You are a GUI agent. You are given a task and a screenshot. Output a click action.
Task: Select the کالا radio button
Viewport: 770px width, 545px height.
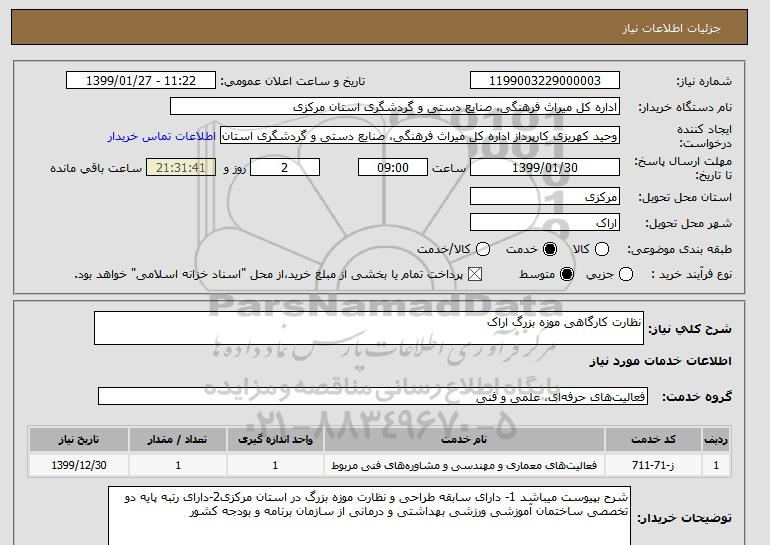602,249
